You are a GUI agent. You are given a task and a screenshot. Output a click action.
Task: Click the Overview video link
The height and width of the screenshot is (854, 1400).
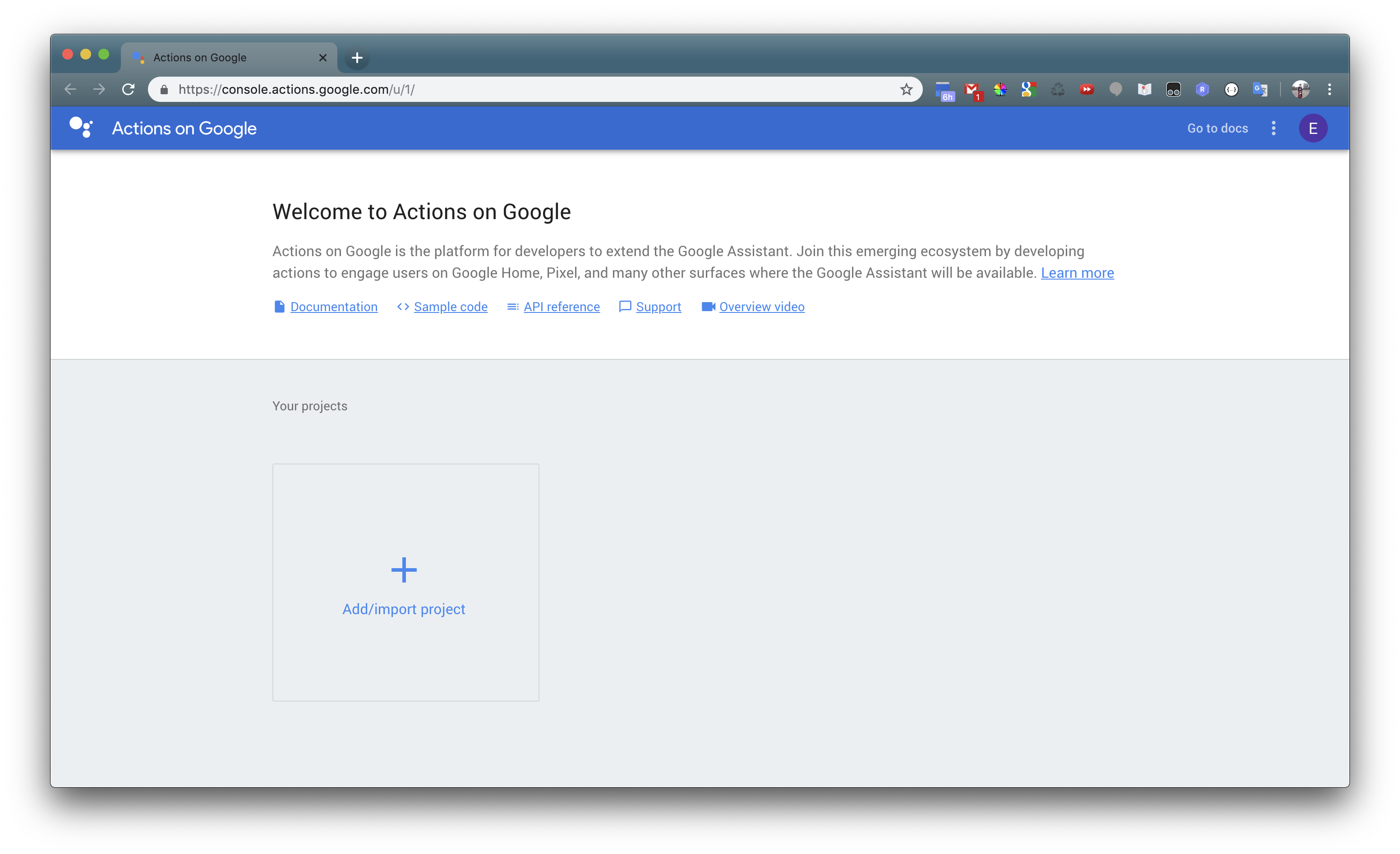pyautogui.click(x=761, y=307)
